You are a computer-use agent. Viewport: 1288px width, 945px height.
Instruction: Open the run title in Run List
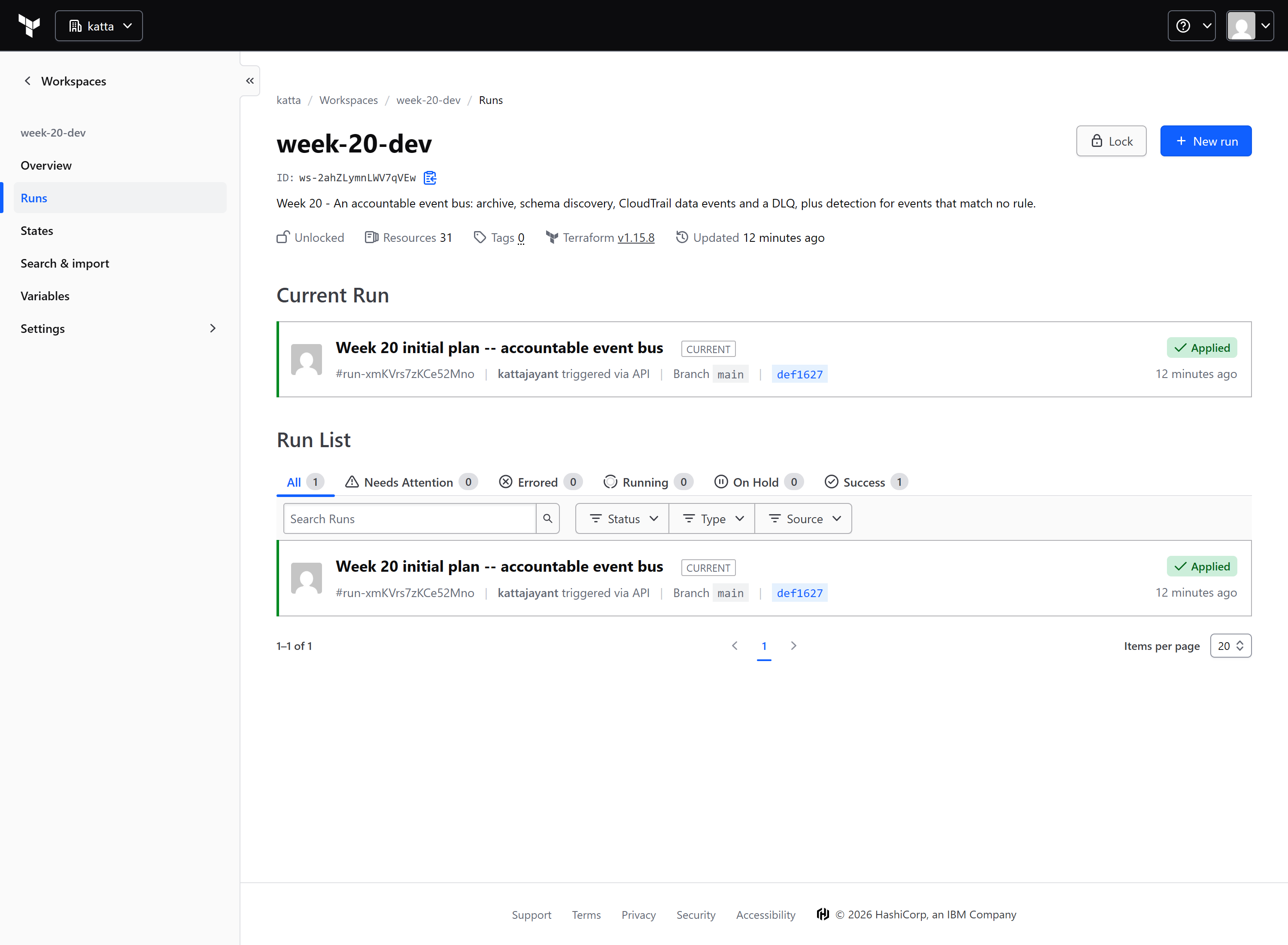[x=499, y=566]
